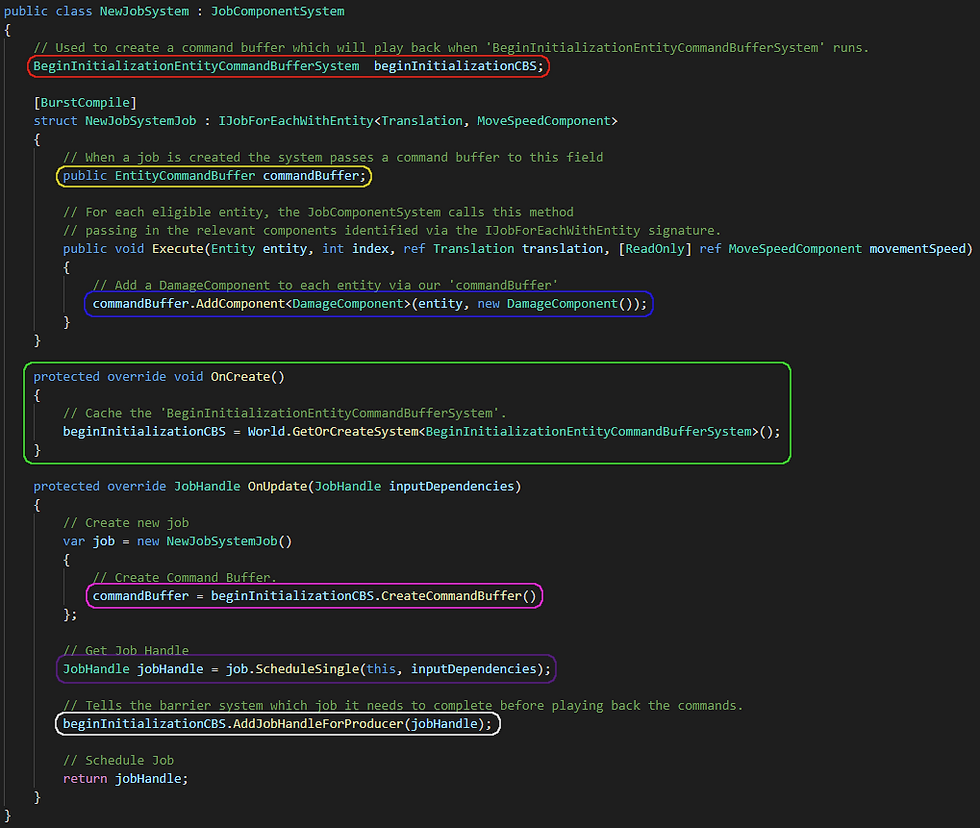The image size is (980, 828).
Task: Click "CreateCommandBuffer()" method call
Action: (459, 596)
